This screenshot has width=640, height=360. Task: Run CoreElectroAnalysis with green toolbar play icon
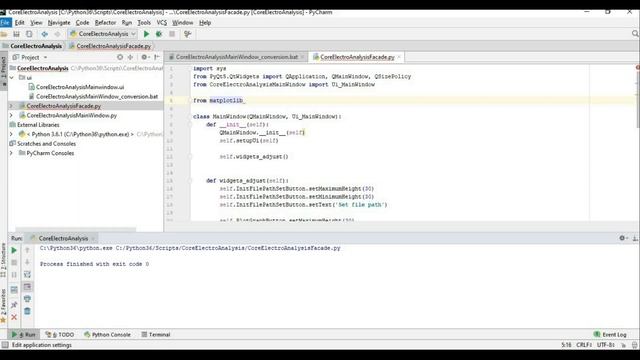click(x=146, y=34)
